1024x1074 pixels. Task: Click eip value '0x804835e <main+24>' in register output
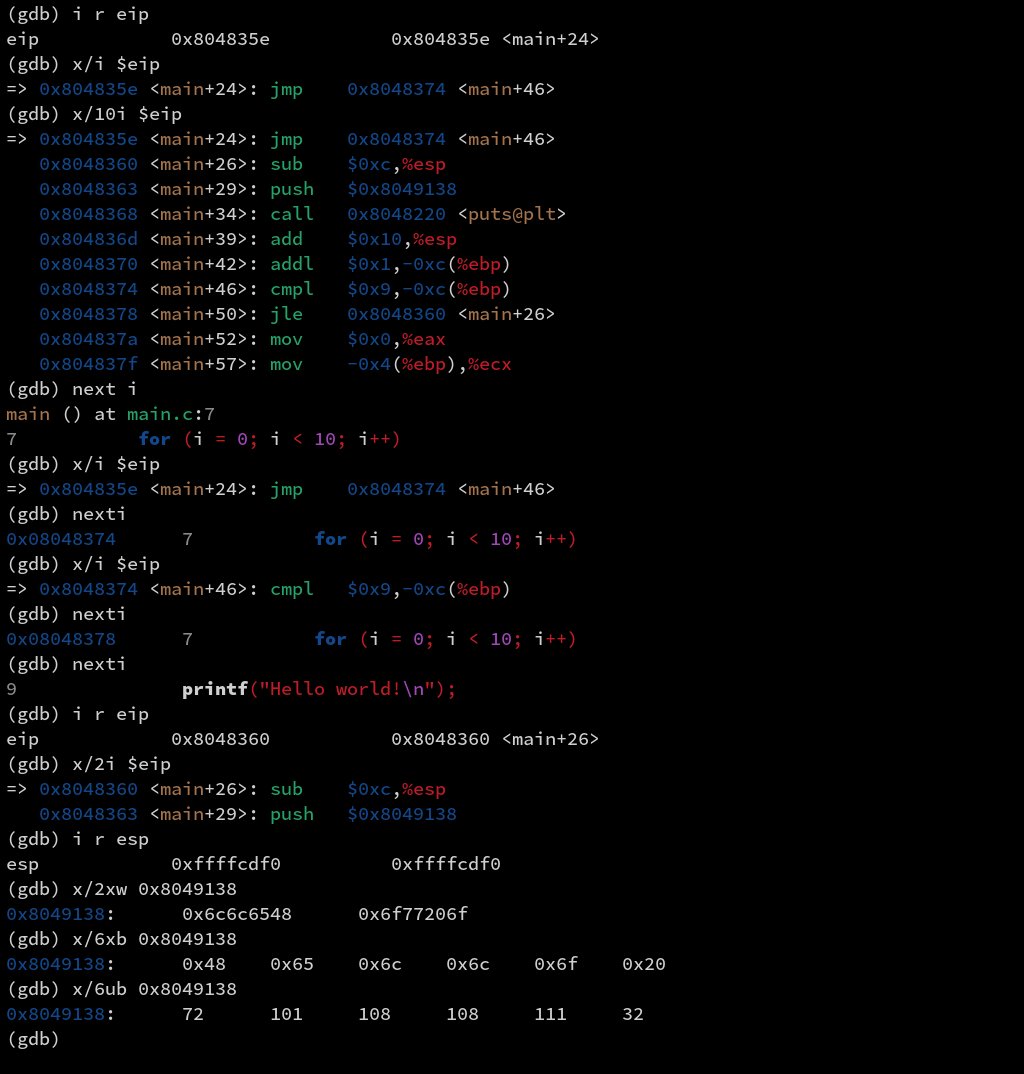pyautogui.click(x=495, y=39)
